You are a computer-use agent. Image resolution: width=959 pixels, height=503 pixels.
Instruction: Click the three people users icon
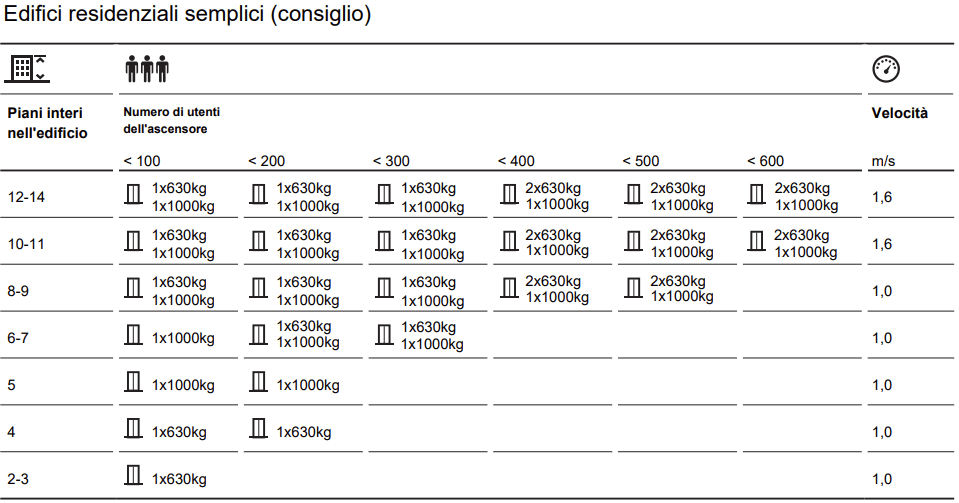[x=147, y=69]
